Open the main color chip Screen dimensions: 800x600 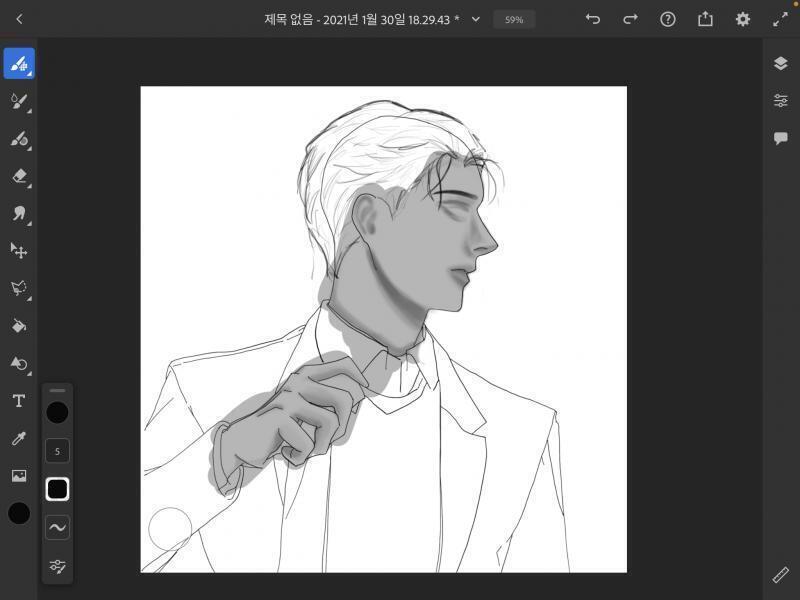click(x=19, y=513)
